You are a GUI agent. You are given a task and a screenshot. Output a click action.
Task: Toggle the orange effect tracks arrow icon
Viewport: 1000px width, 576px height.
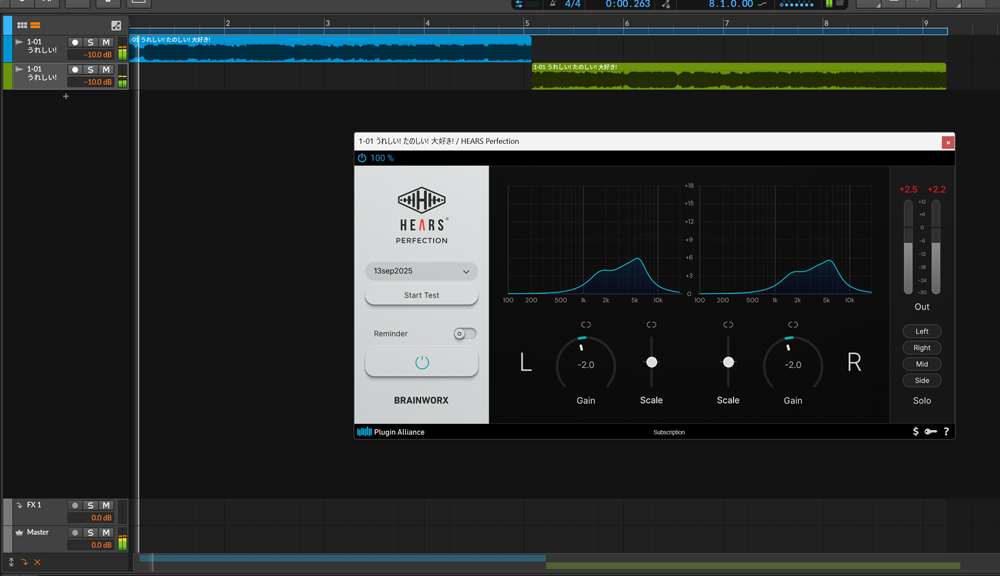pos(24,562)
